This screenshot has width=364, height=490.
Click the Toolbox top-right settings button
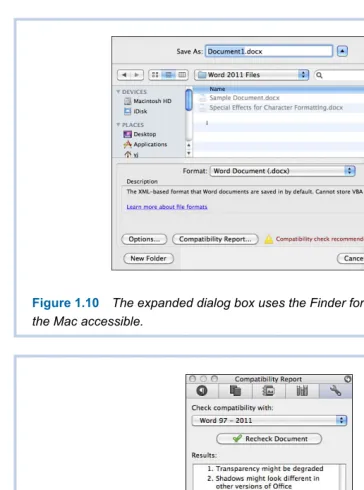[348, 379]
